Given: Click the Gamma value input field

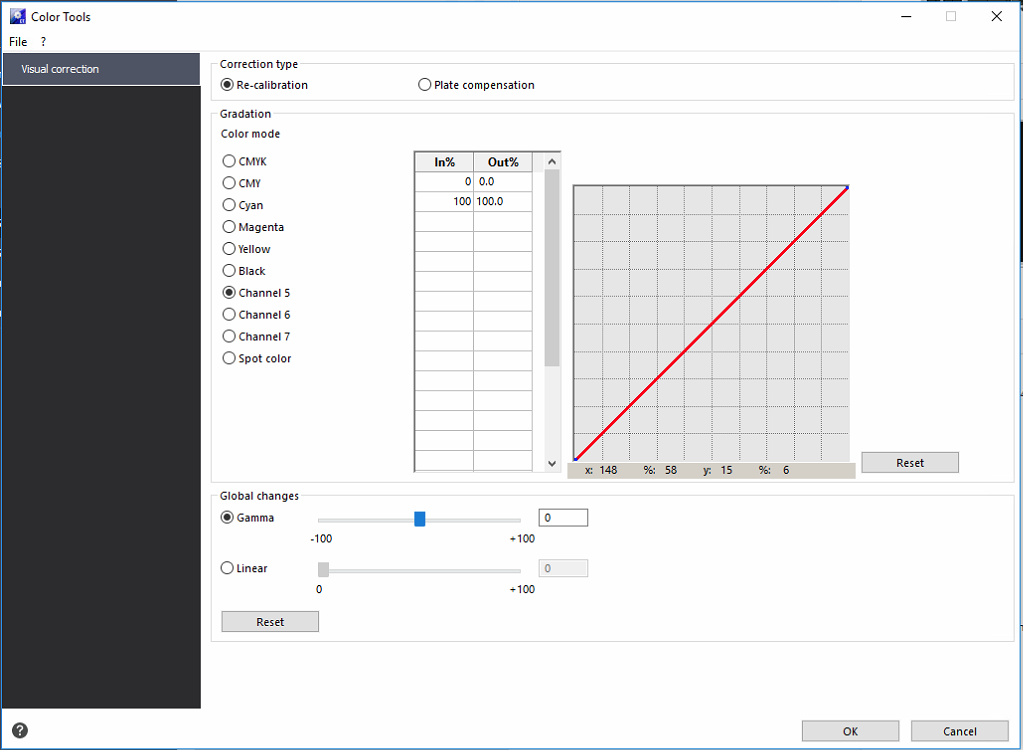Looking at the screenshot, I should (x=563, y=518).
